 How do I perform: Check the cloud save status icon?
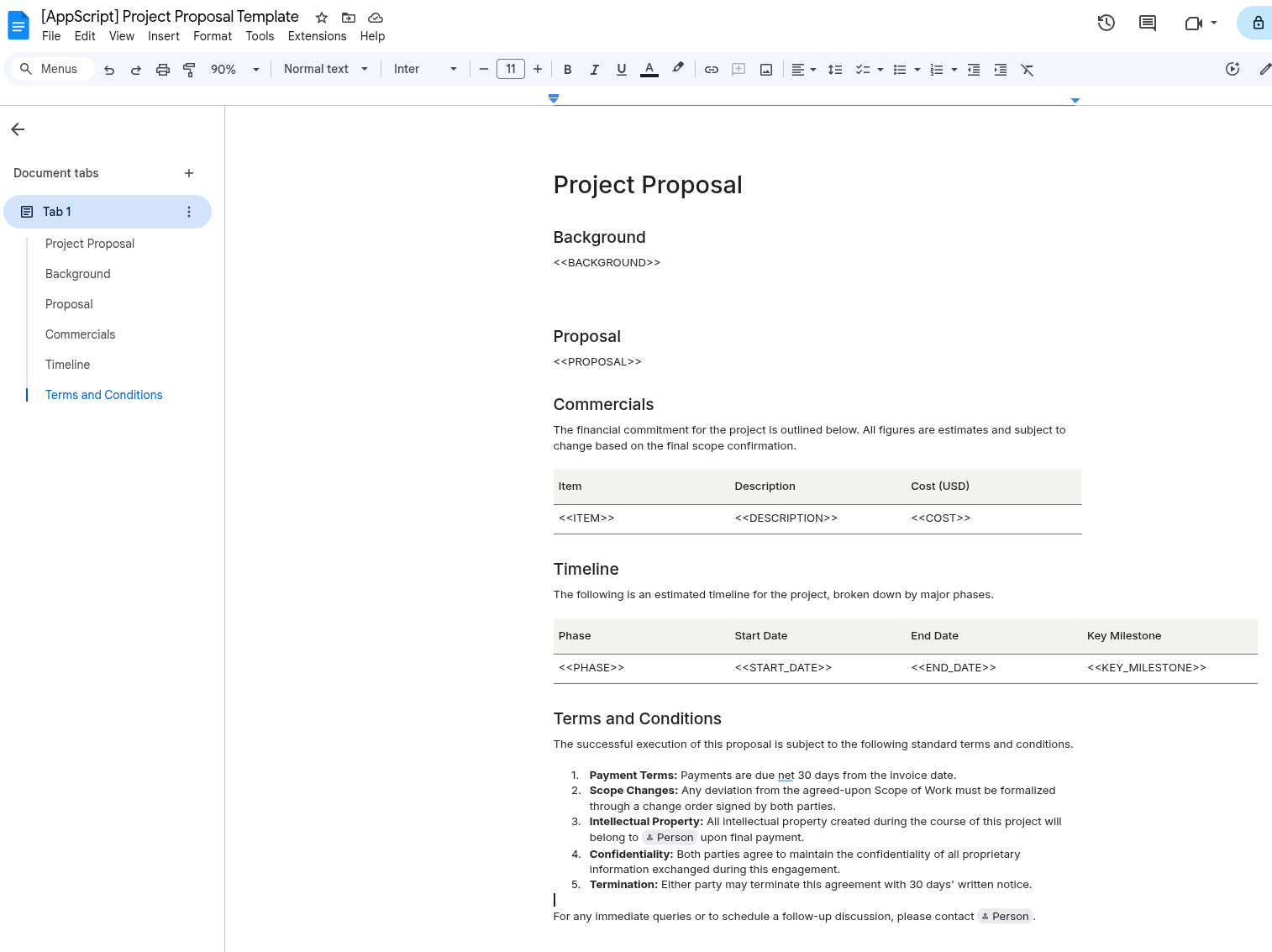pos(376,18)
